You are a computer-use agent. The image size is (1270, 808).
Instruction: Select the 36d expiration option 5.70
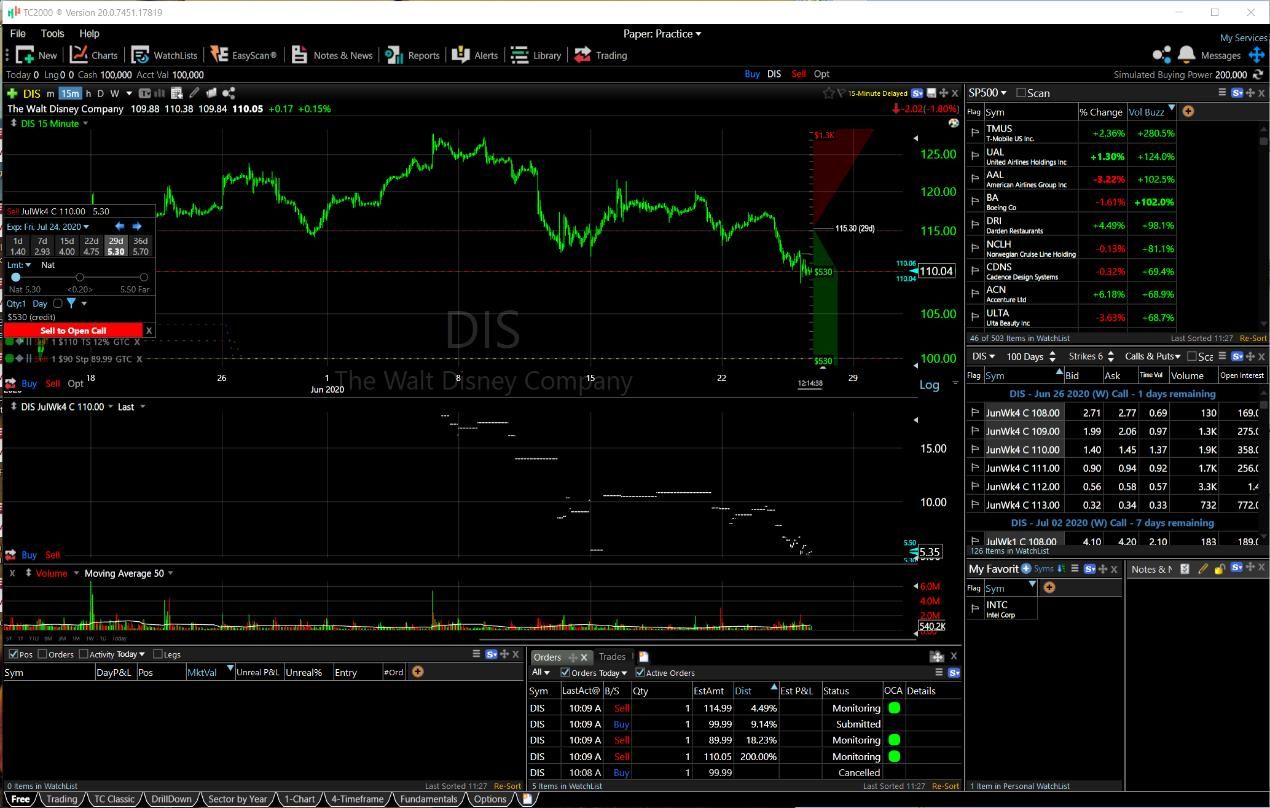click(140, 246)
